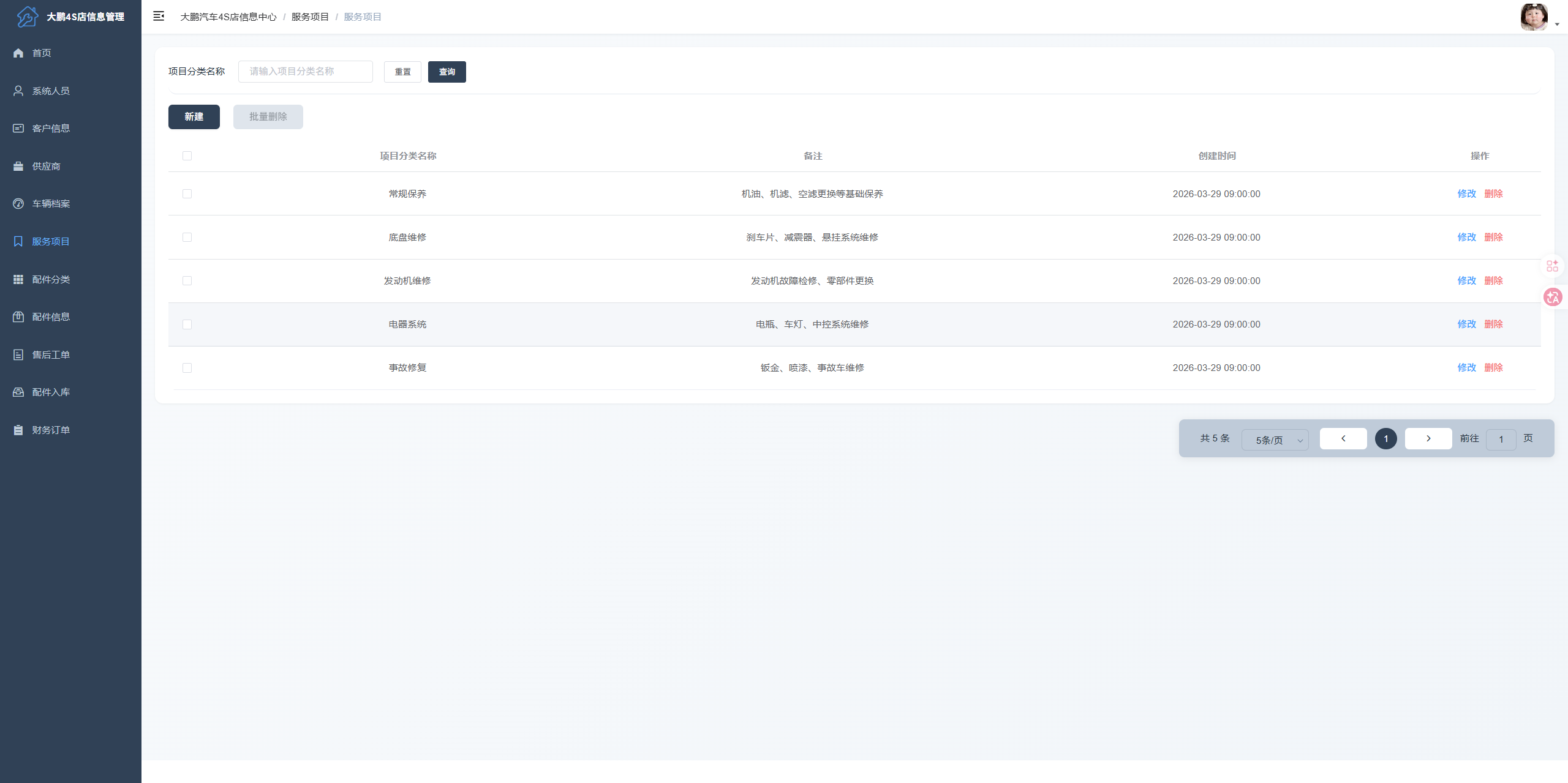Click 修改 for 发动机维修
The width and height of the screenshot is (1568, 783).
pyautogui.click(x=1467, y=281)
